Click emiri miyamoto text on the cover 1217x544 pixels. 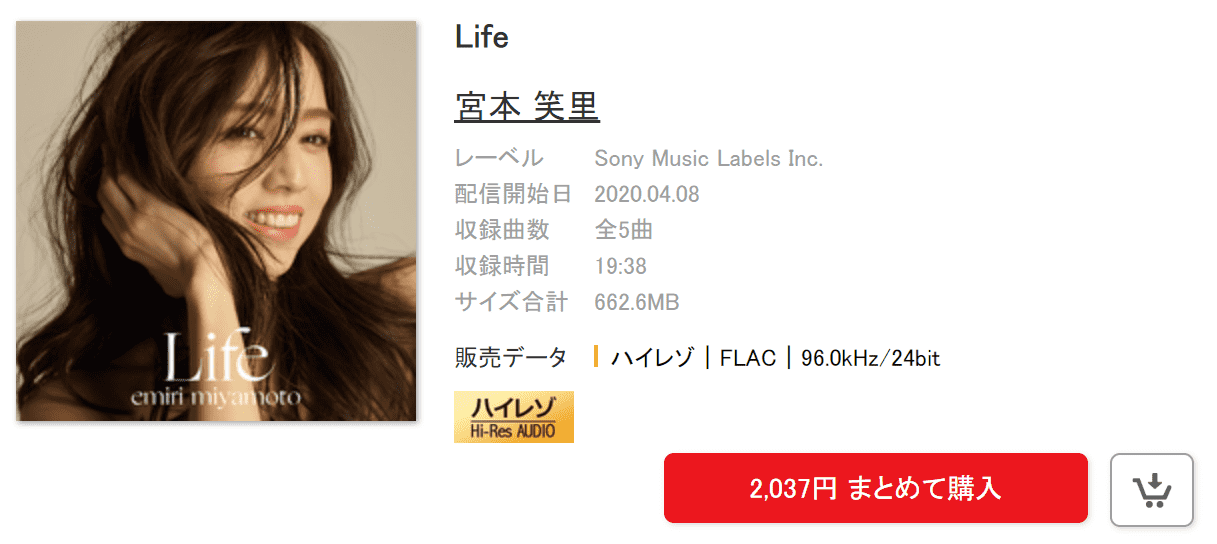pyautogui.click(x=217, y=396)
